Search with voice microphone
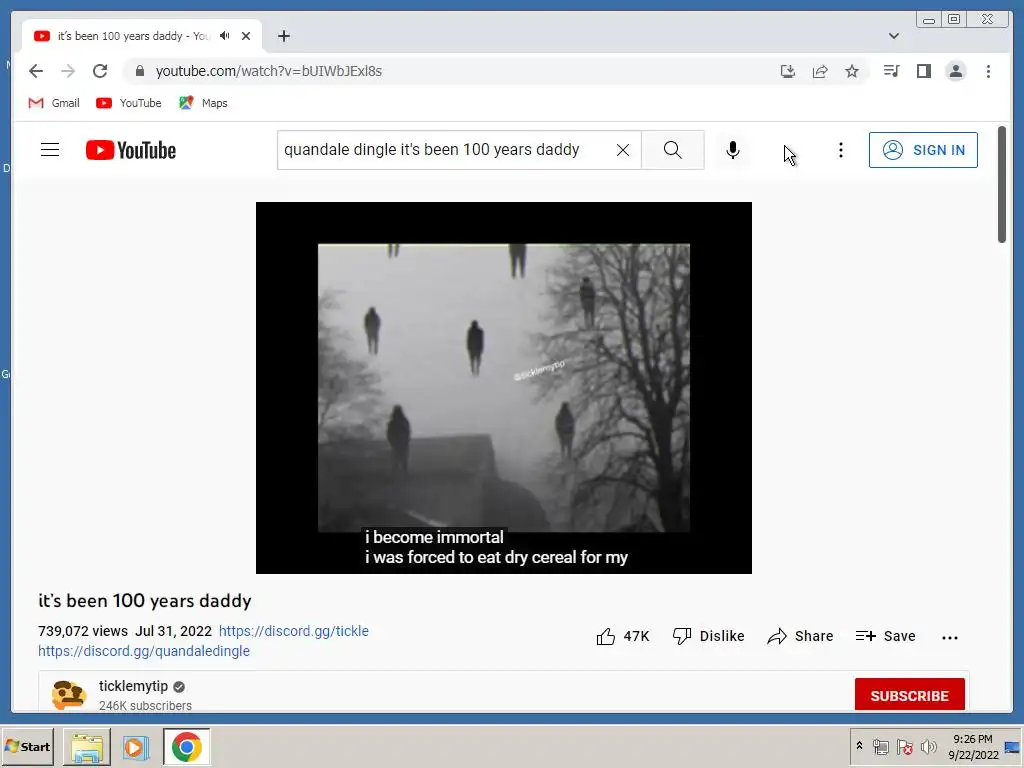This screenshot has width=1024, height=768. [x=733, y=150]
